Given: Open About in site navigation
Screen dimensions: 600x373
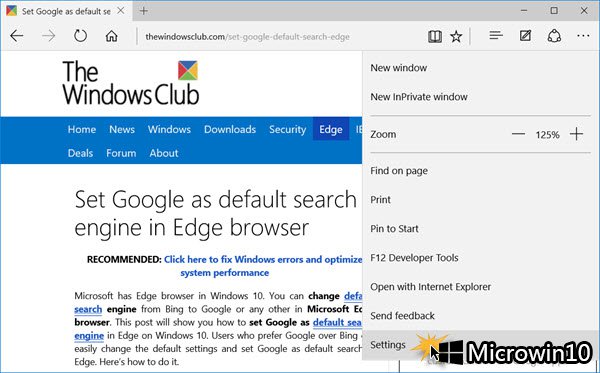Looking at the screenshot, I should pyautogui.click(x=164, y=153).
